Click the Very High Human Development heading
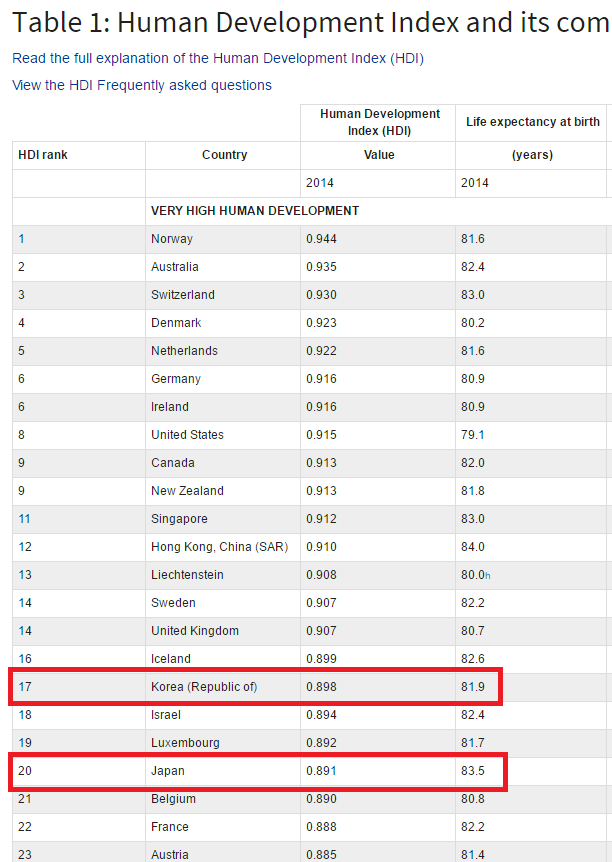The height and width of the screenshot is (862, 612). pos(255,211)
